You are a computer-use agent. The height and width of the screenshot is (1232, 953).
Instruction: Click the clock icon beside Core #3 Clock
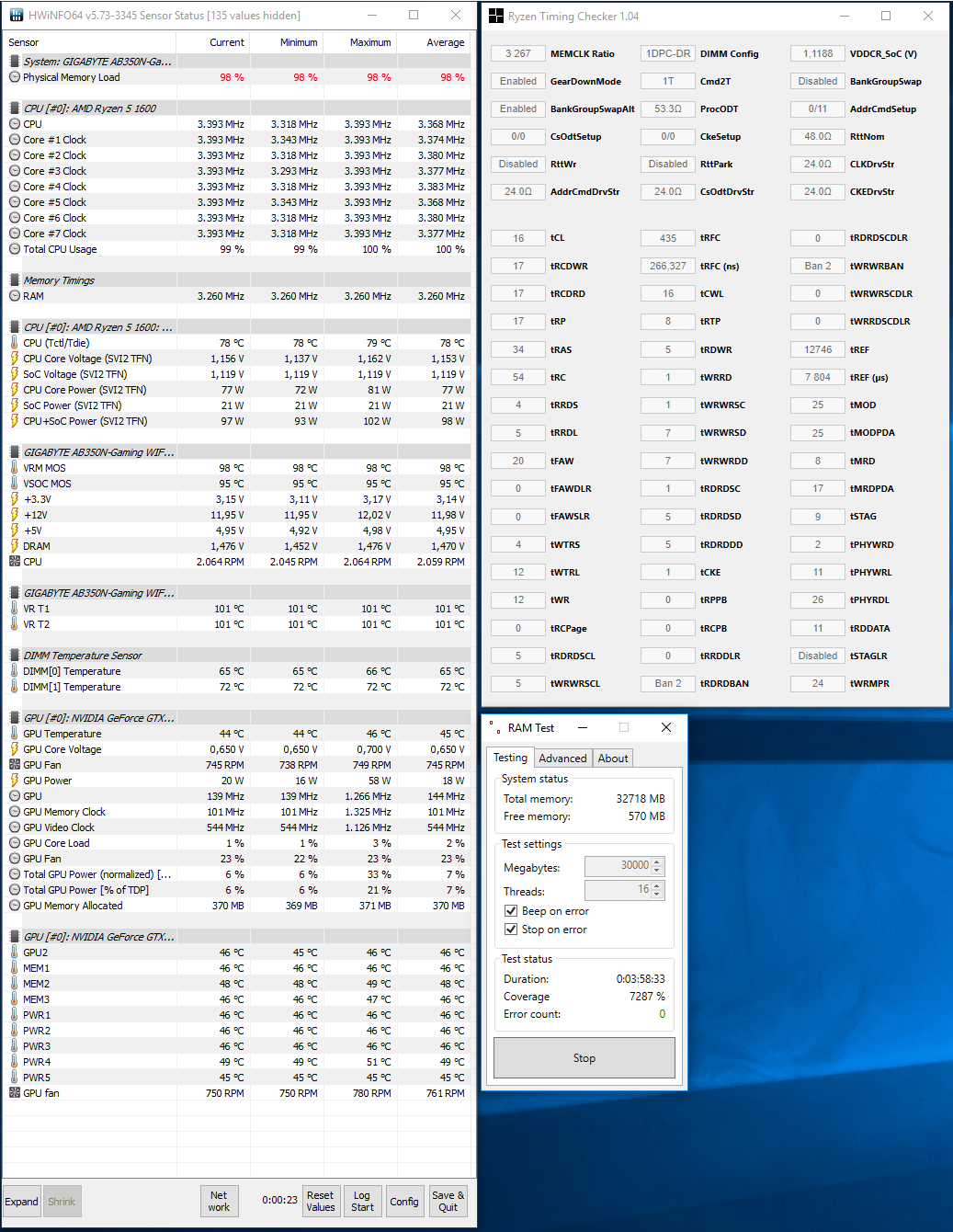(x=15, y=170)
